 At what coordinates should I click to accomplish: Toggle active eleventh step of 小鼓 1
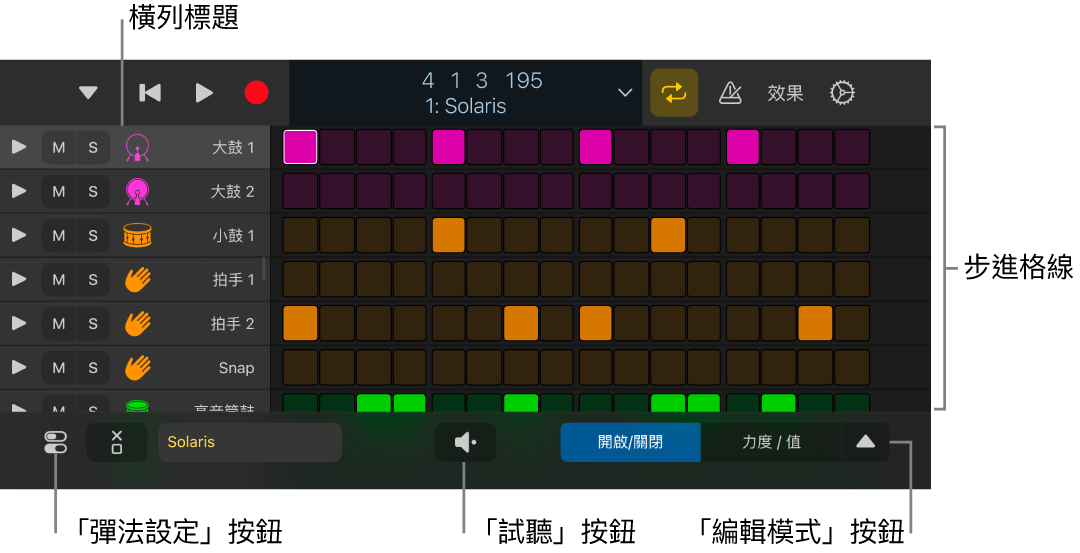pos(668,235)
